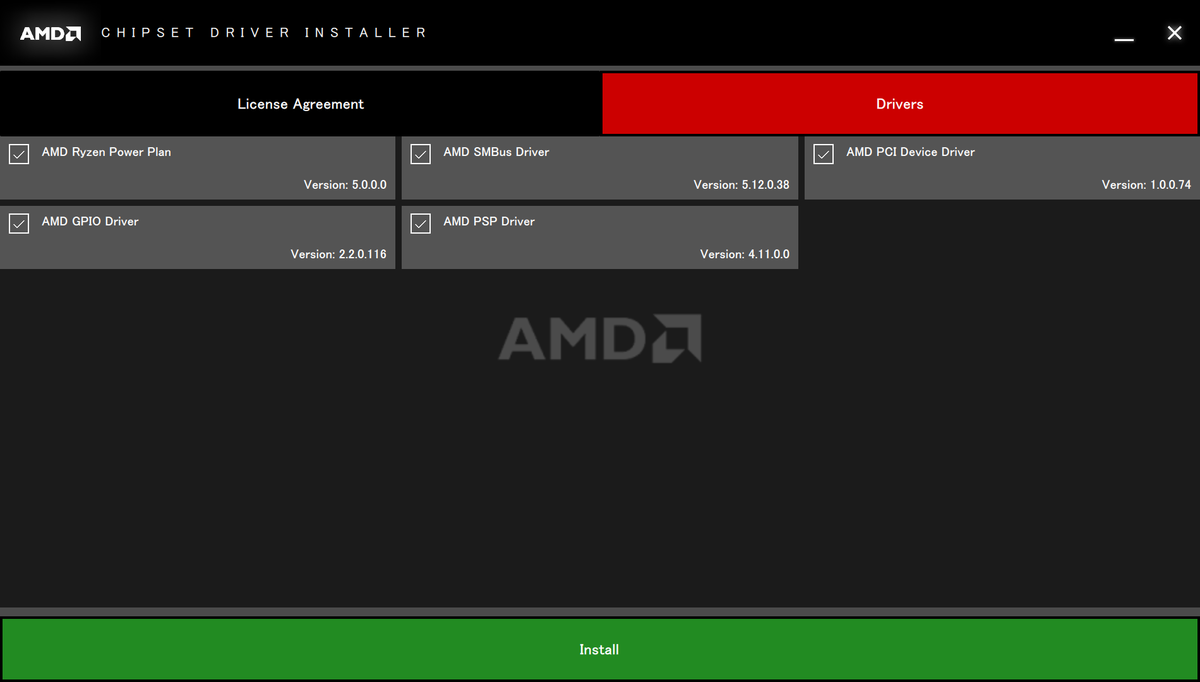1200x682 pixels.
Task: Click 'Version: 2.2.0.116' text
Action: pos(338,254)
